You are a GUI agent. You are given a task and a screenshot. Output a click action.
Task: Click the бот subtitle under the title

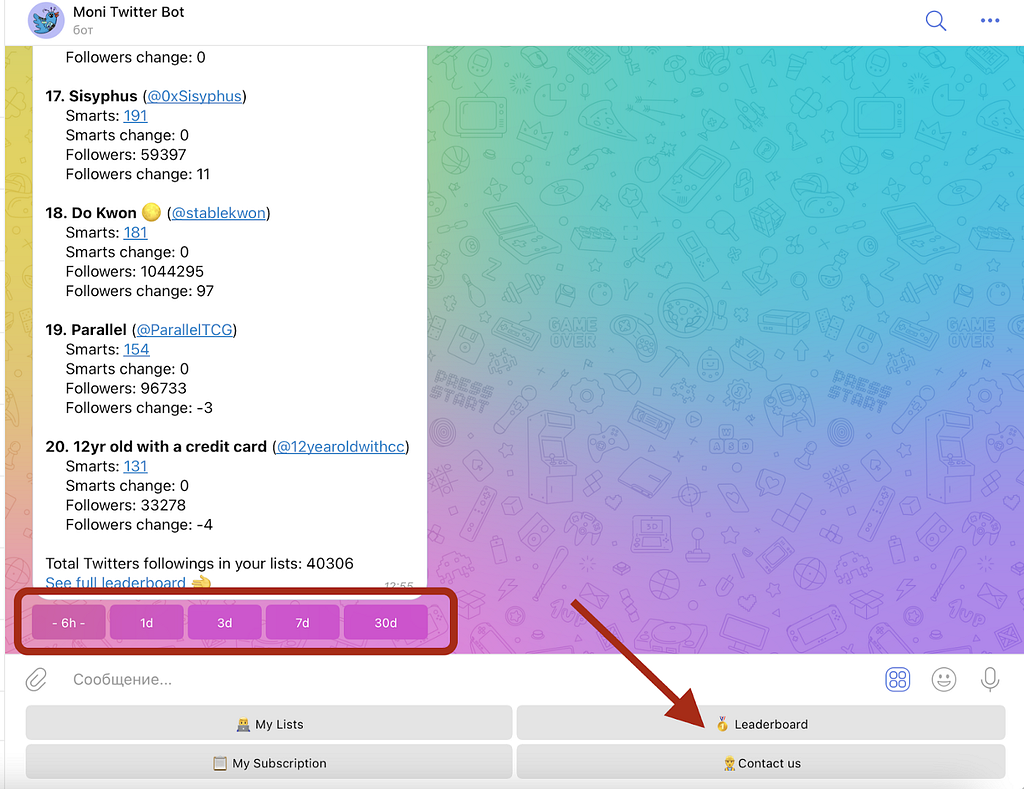coord(83,30)
